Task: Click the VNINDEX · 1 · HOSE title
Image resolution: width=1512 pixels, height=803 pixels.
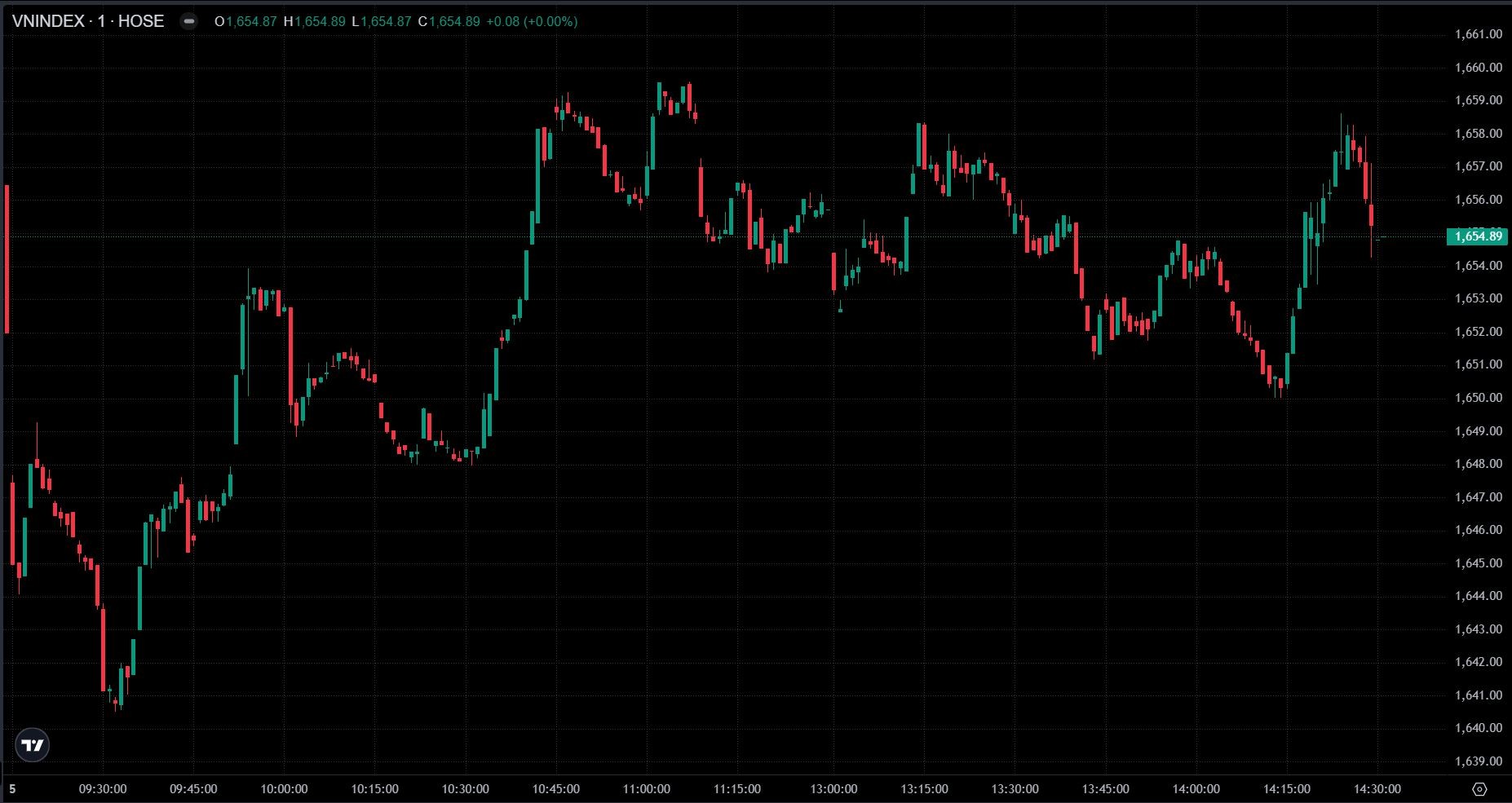Action: pos(87,21)
